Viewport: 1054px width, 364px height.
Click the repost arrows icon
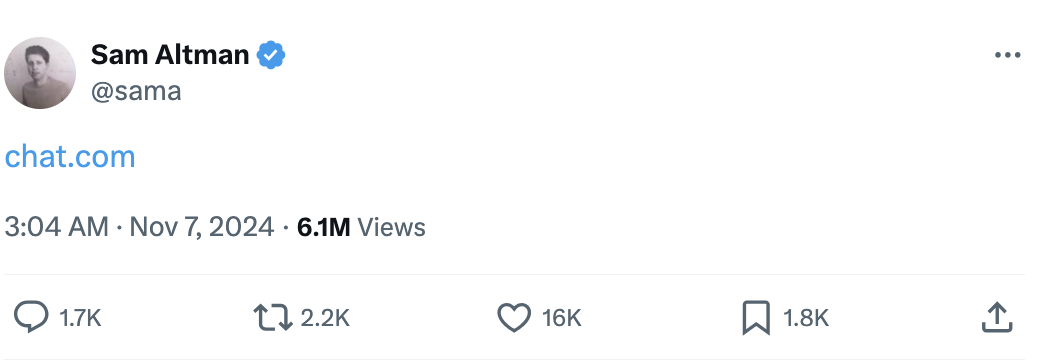(272, 317)
